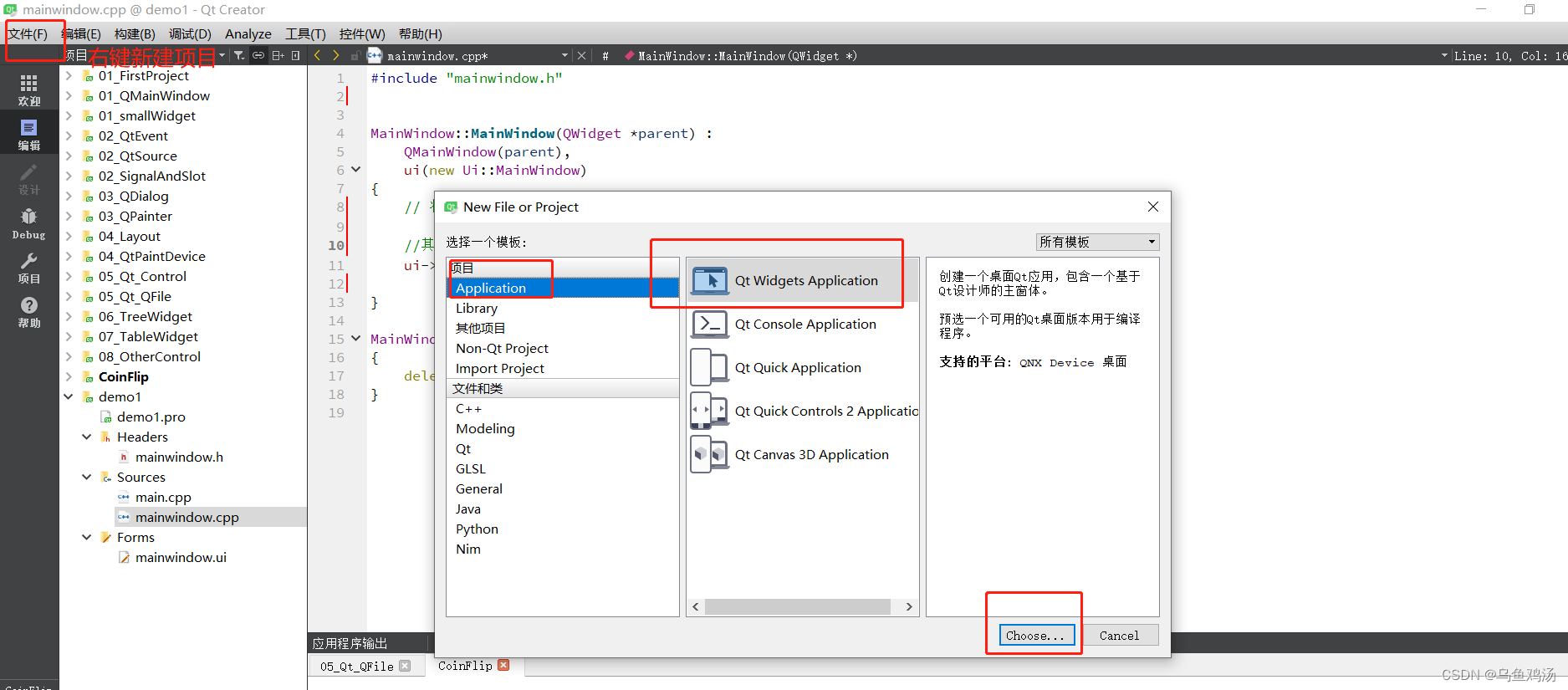This screenshot has height=690, width=1568.
Task: Open the 所有模板 template filter dropdown
Action: point(1097,242)
